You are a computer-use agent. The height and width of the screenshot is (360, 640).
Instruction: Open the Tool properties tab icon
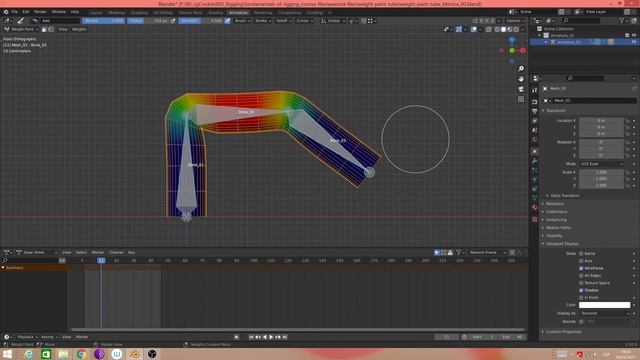535,90
